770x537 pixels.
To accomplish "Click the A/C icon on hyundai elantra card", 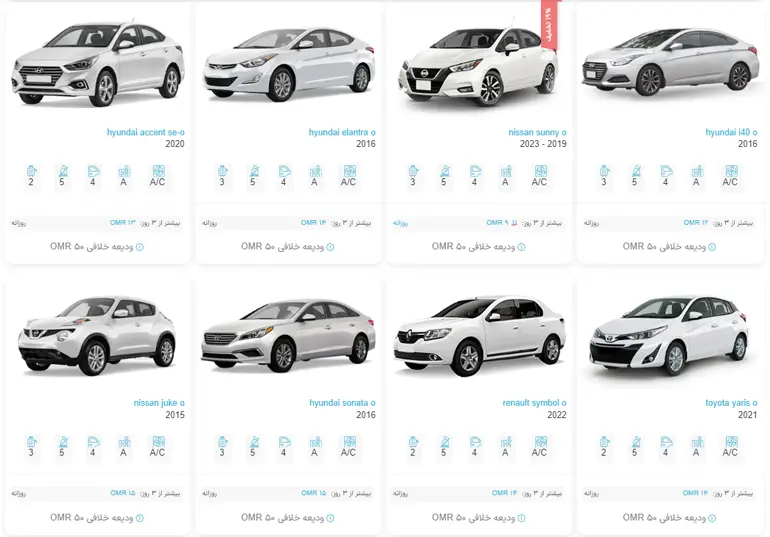I will (349, 171).
